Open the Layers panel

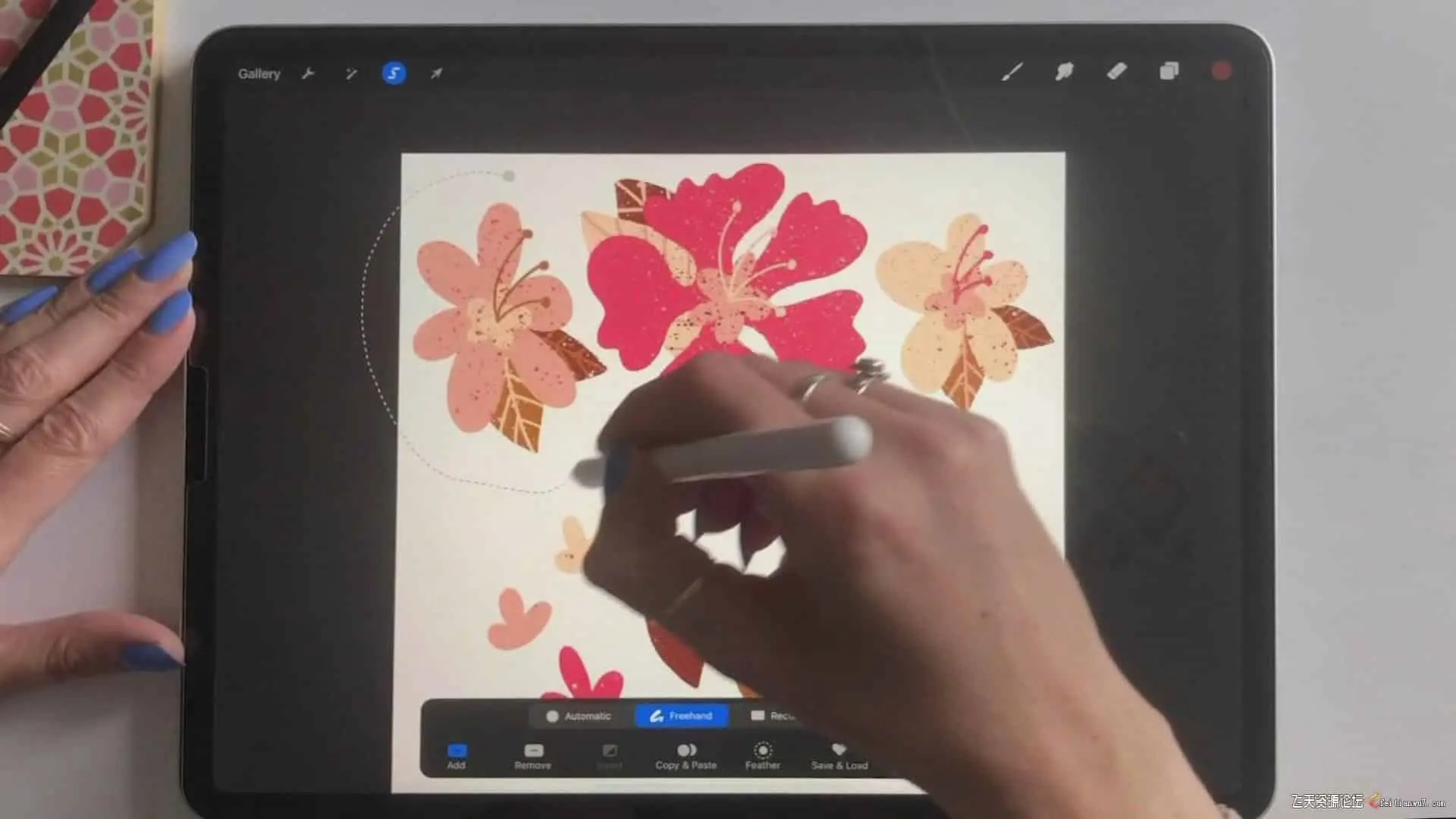[x=1169, y=71]
